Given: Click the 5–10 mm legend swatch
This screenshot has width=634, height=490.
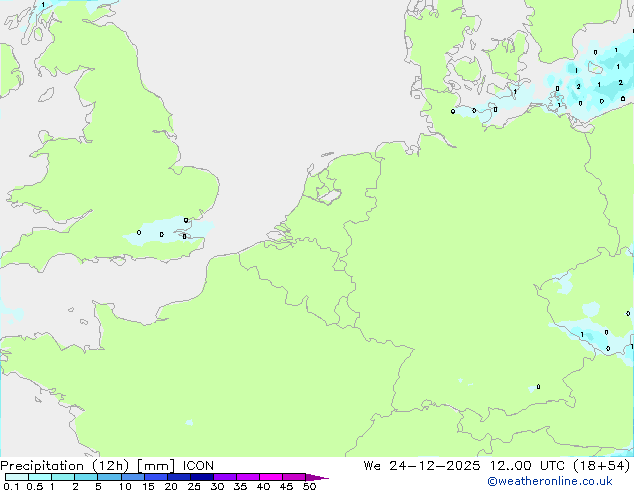Looking at the screenshot, I should 109,477.
